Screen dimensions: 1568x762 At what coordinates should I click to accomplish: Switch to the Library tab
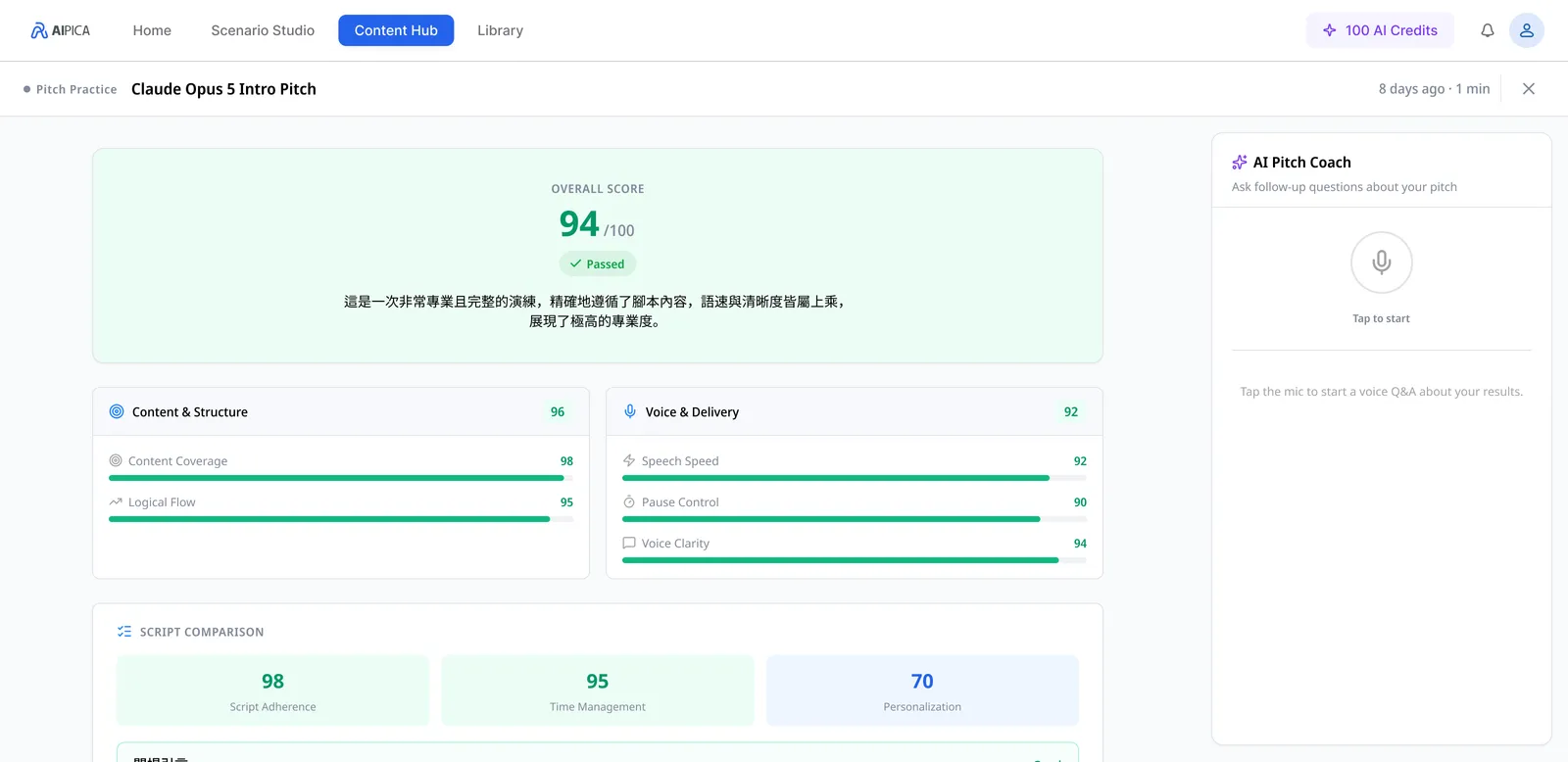coord(500,30)
